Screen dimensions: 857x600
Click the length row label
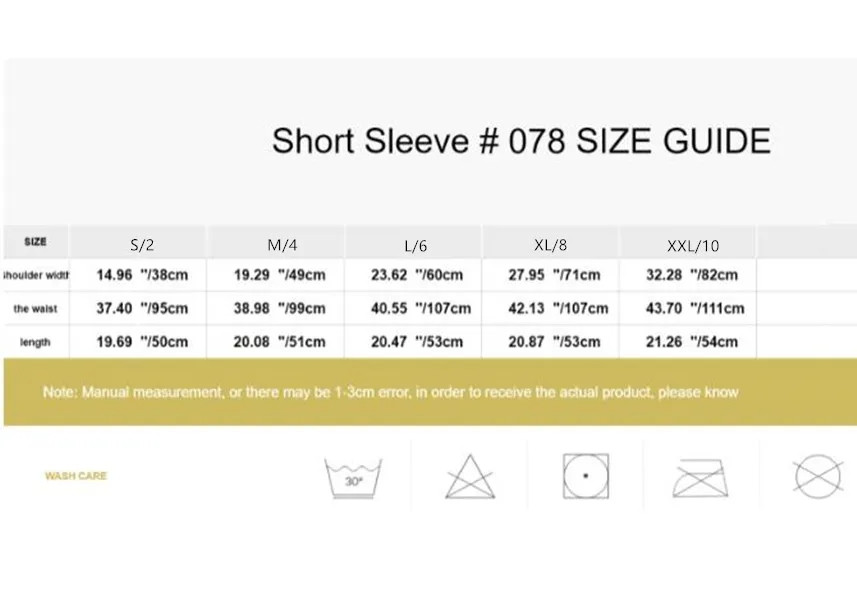click(35, 342)
